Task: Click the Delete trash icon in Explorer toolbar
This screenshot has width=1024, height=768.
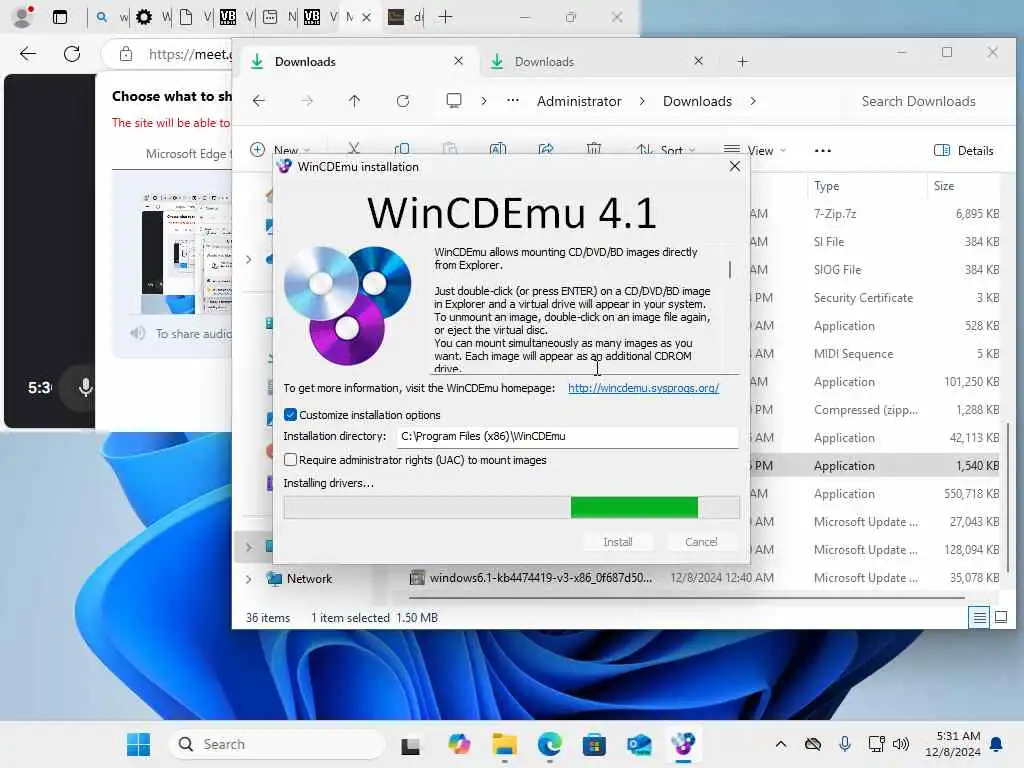Action: (x=594, y=149)
